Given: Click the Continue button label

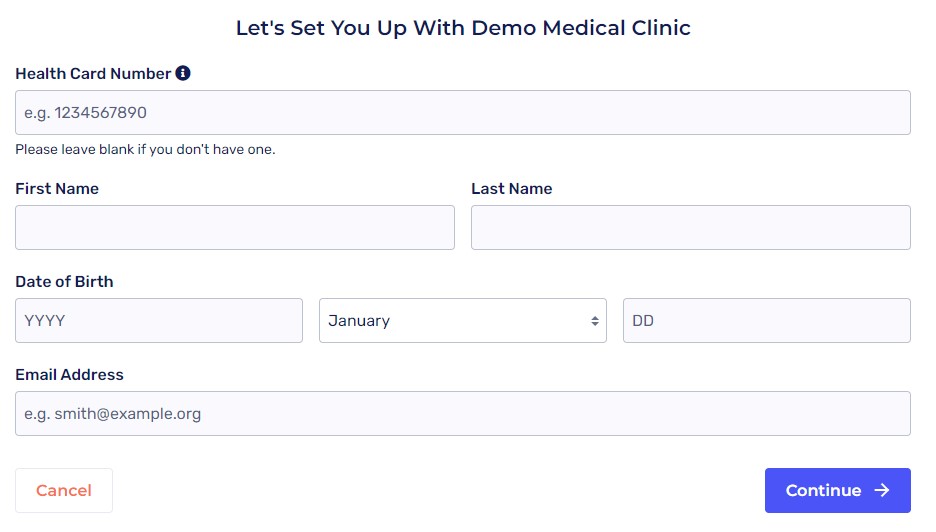Looking at the screenshot, I should pyautogui.click(x=823, y=490).
